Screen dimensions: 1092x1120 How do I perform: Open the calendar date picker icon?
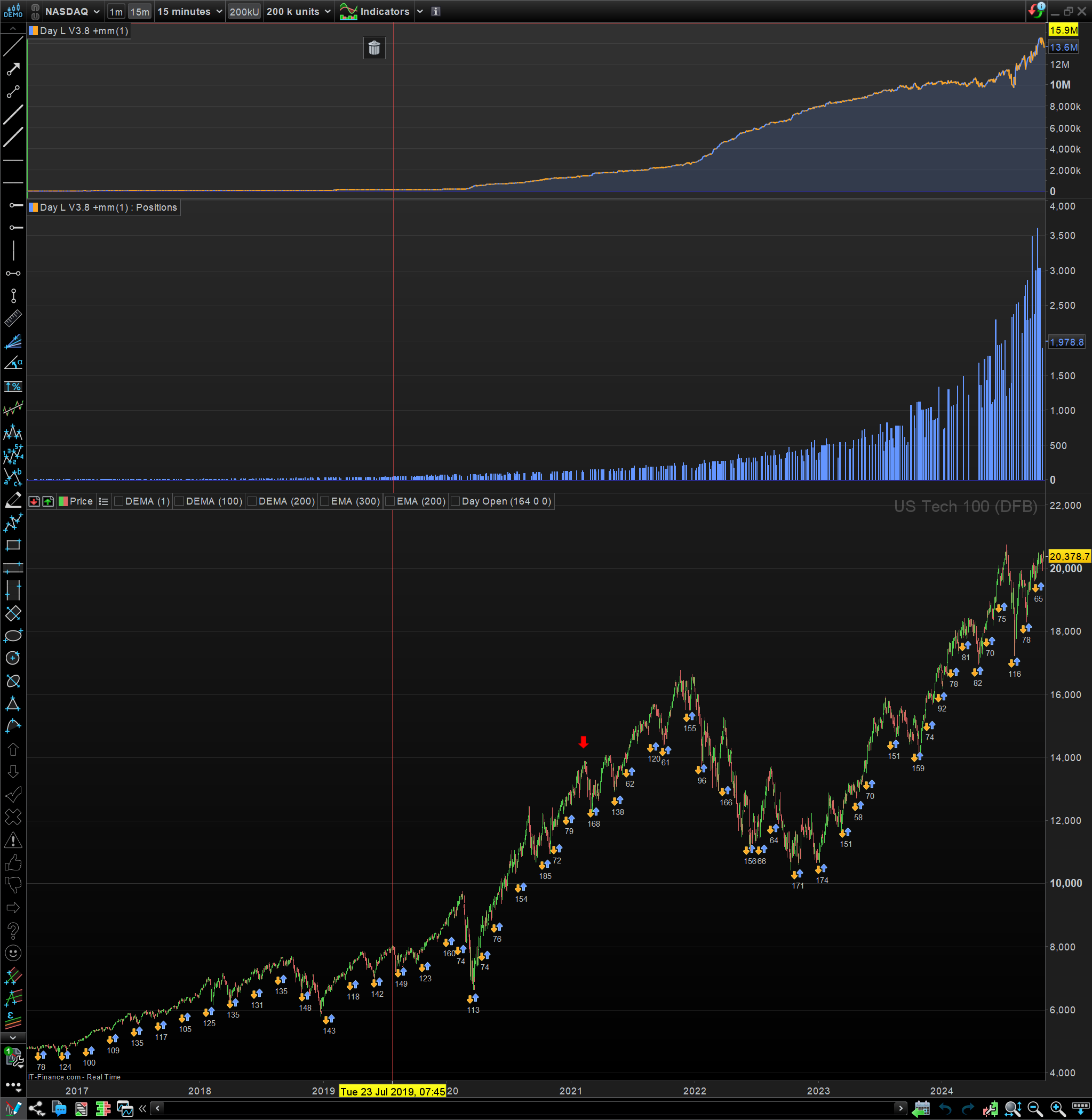pyautogui.click(x=921, y=1108)
